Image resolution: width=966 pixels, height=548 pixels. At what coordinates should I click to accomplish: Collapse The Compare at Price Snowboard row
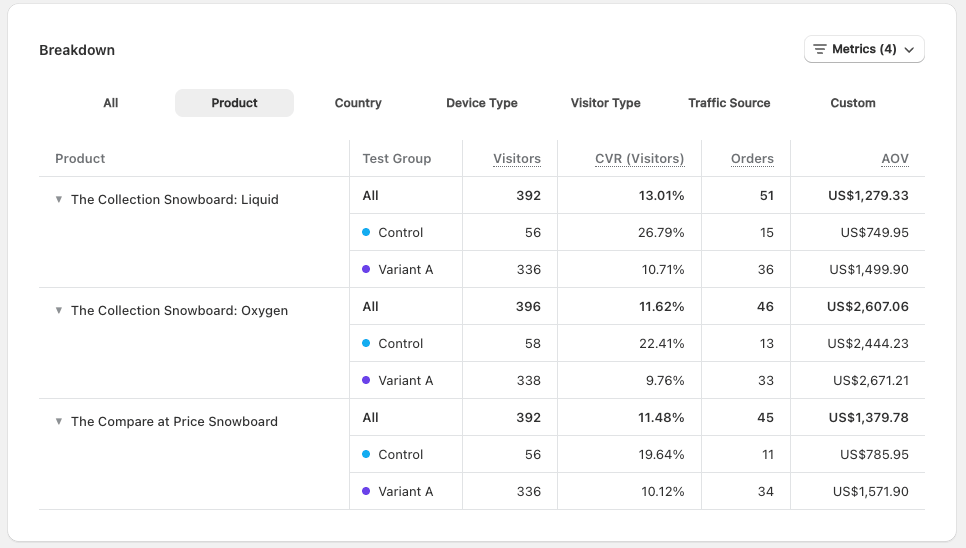[59, 421]
